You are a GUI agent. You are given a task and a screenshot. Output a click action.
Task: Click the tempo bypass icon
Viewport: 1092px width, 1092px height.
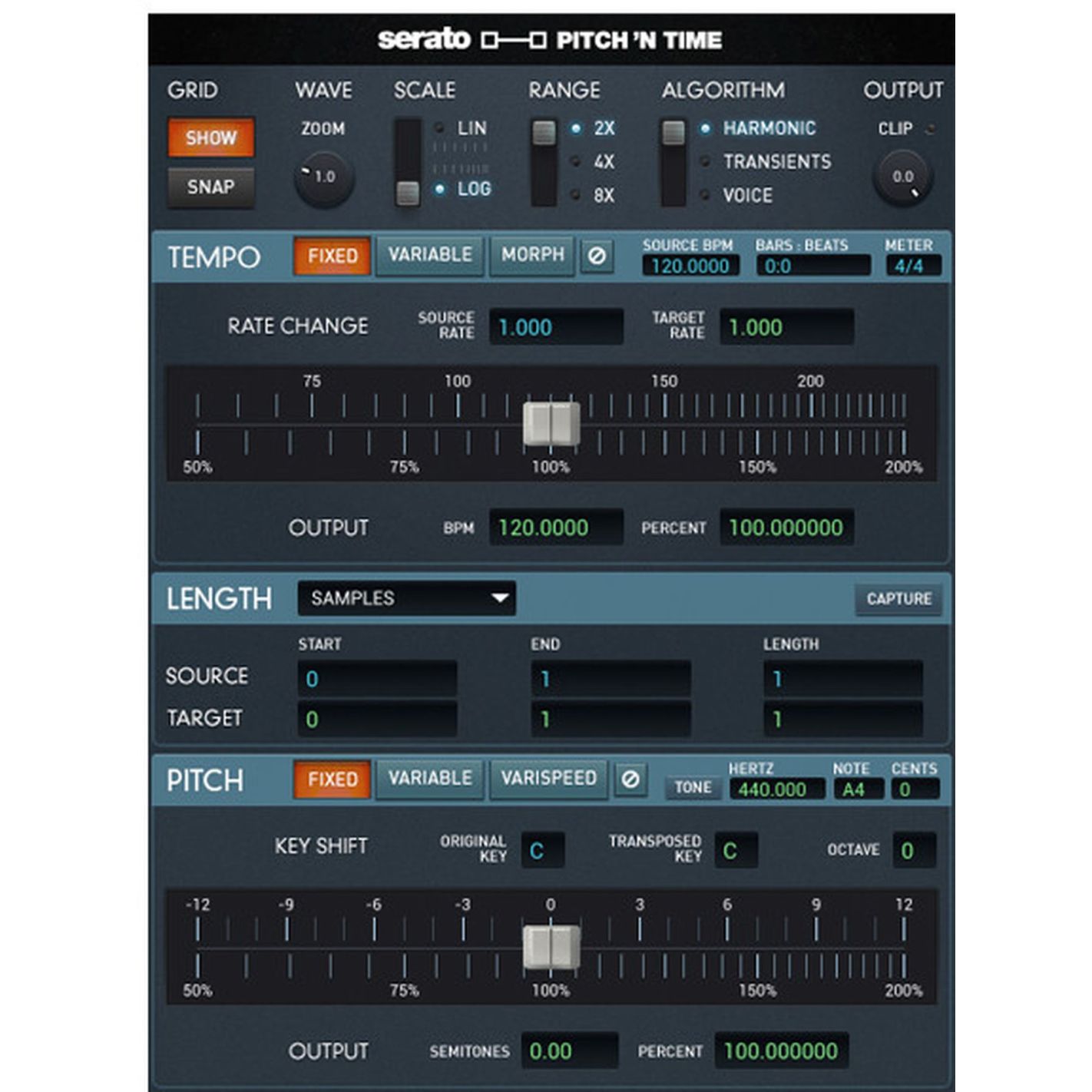click(597, 256)
